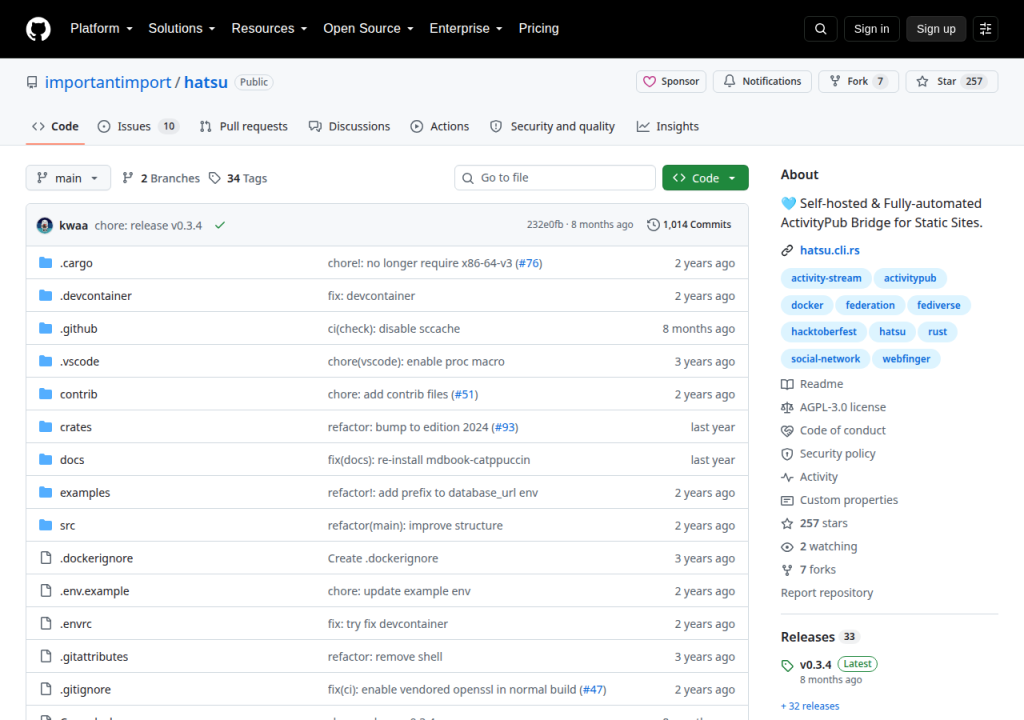The height and width of the screenshot is (720, 1024).
Task: Click kwaa's avatar in latest commit row
Action: tap(45, 225)
